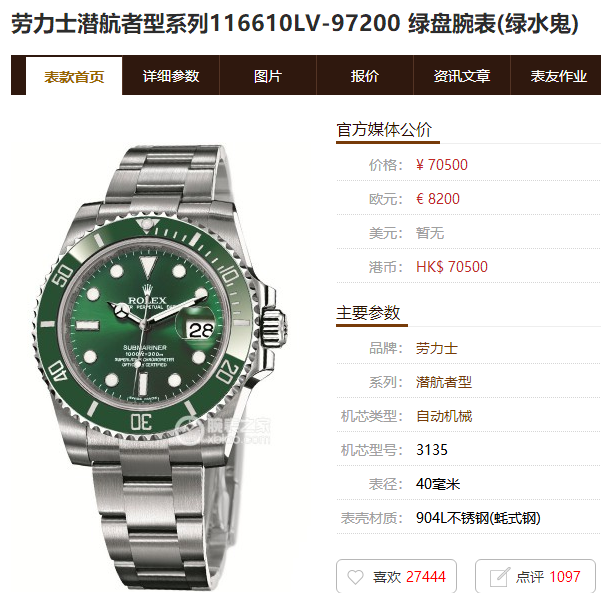Screen dimensions: 601x593
Task: Open the 表友作业 tab
Action: point(558,76)
